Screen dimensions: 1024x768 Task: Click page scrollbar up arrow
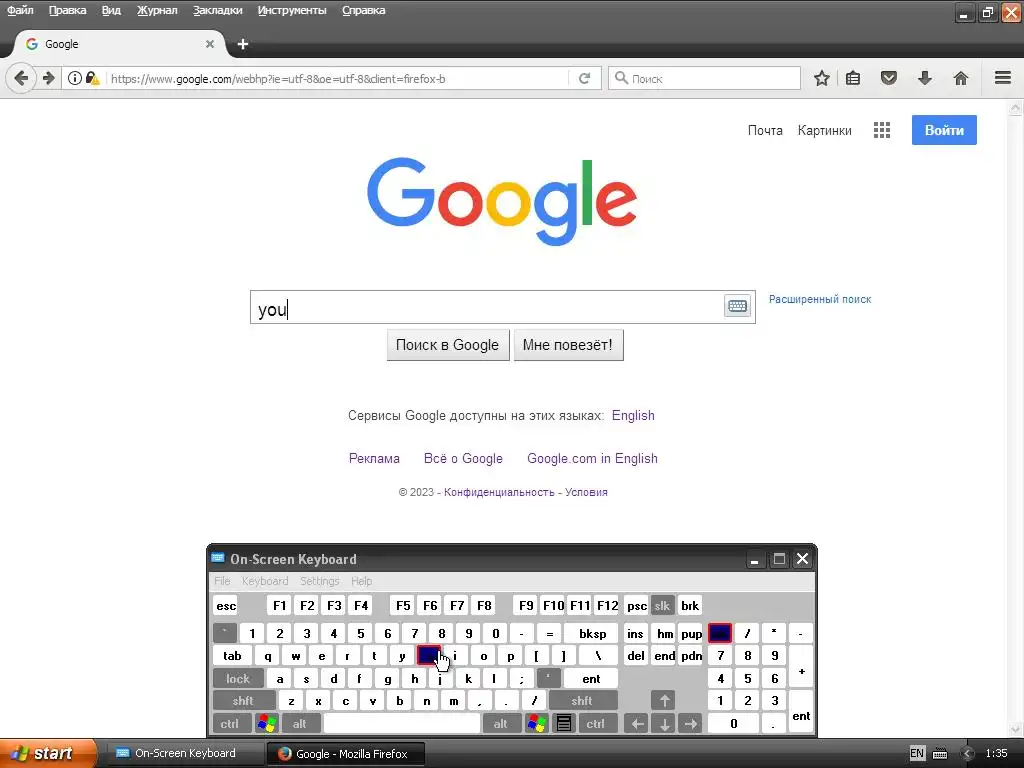1016,107
